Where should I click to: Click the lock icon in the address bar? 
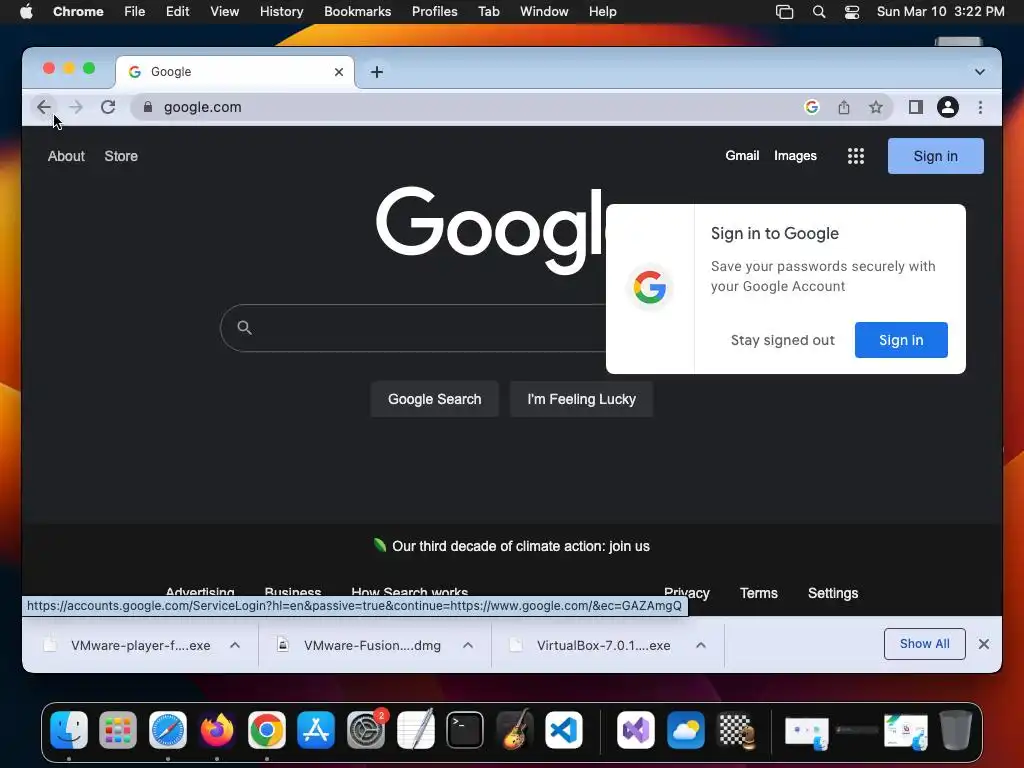pyautogui.click(x=148, y=107)
